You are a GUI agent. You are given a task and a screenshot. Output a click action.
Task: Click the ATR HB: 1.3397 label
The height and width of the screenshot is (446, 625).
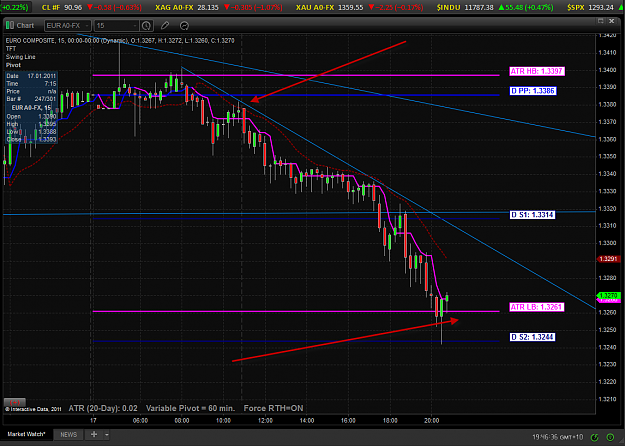point(537,71)
